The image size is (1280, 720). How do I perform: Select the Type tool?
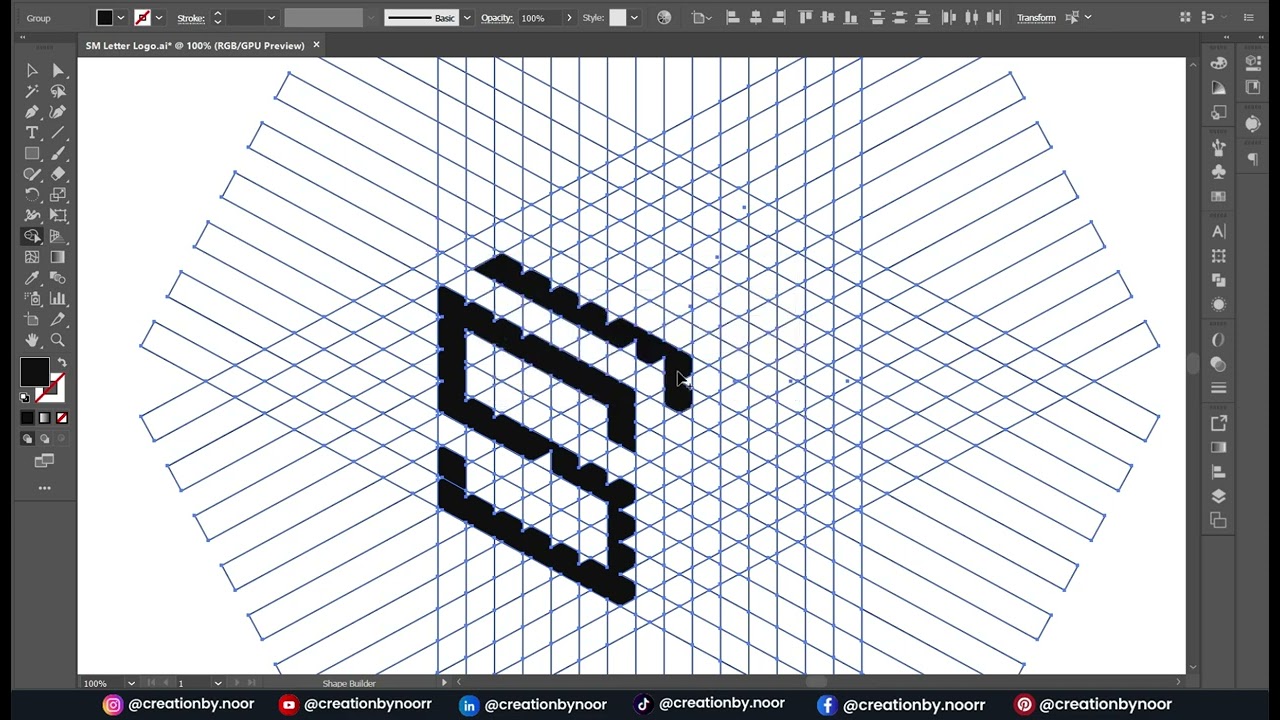[32, 133]
